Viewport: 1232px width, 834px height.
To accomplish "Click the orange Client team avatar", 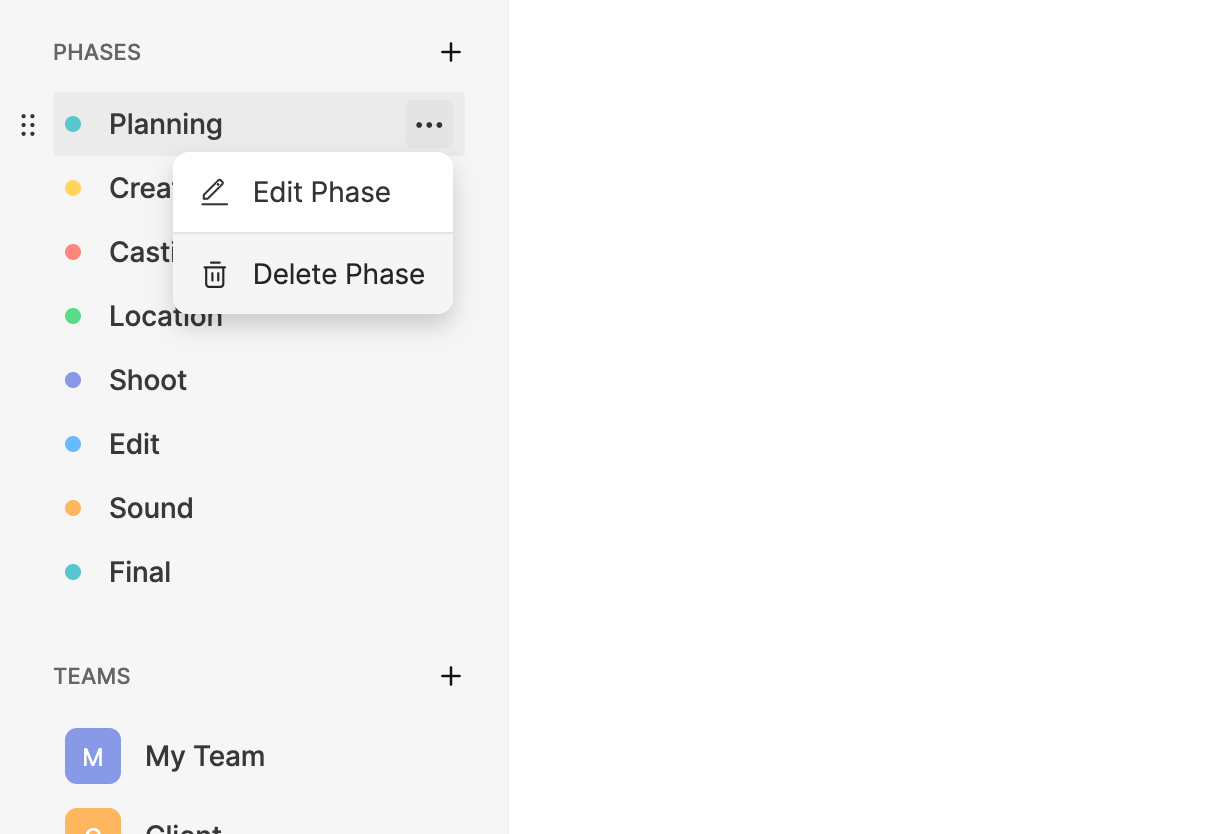I will click(93, 823).
